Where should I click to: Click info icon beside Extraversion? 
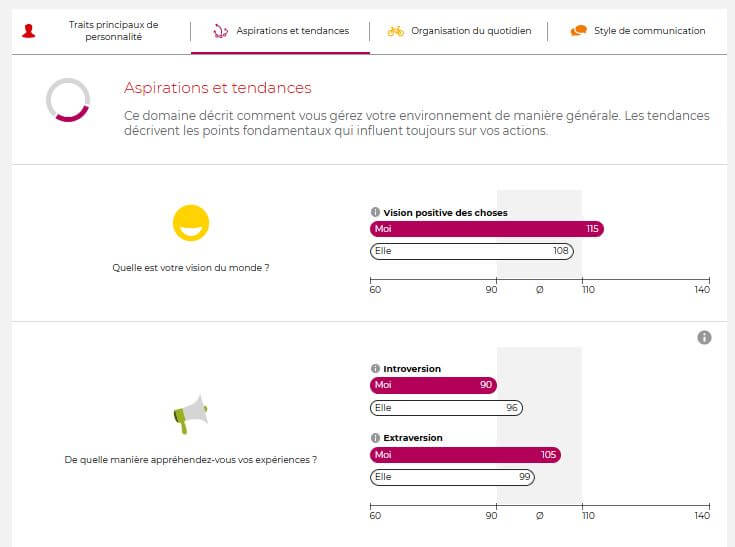375,438
